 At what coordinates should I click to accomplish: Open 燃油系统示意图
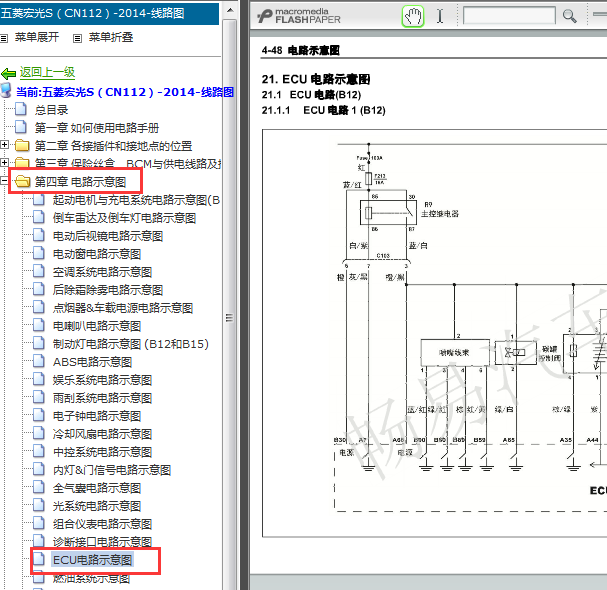point(91,578)
